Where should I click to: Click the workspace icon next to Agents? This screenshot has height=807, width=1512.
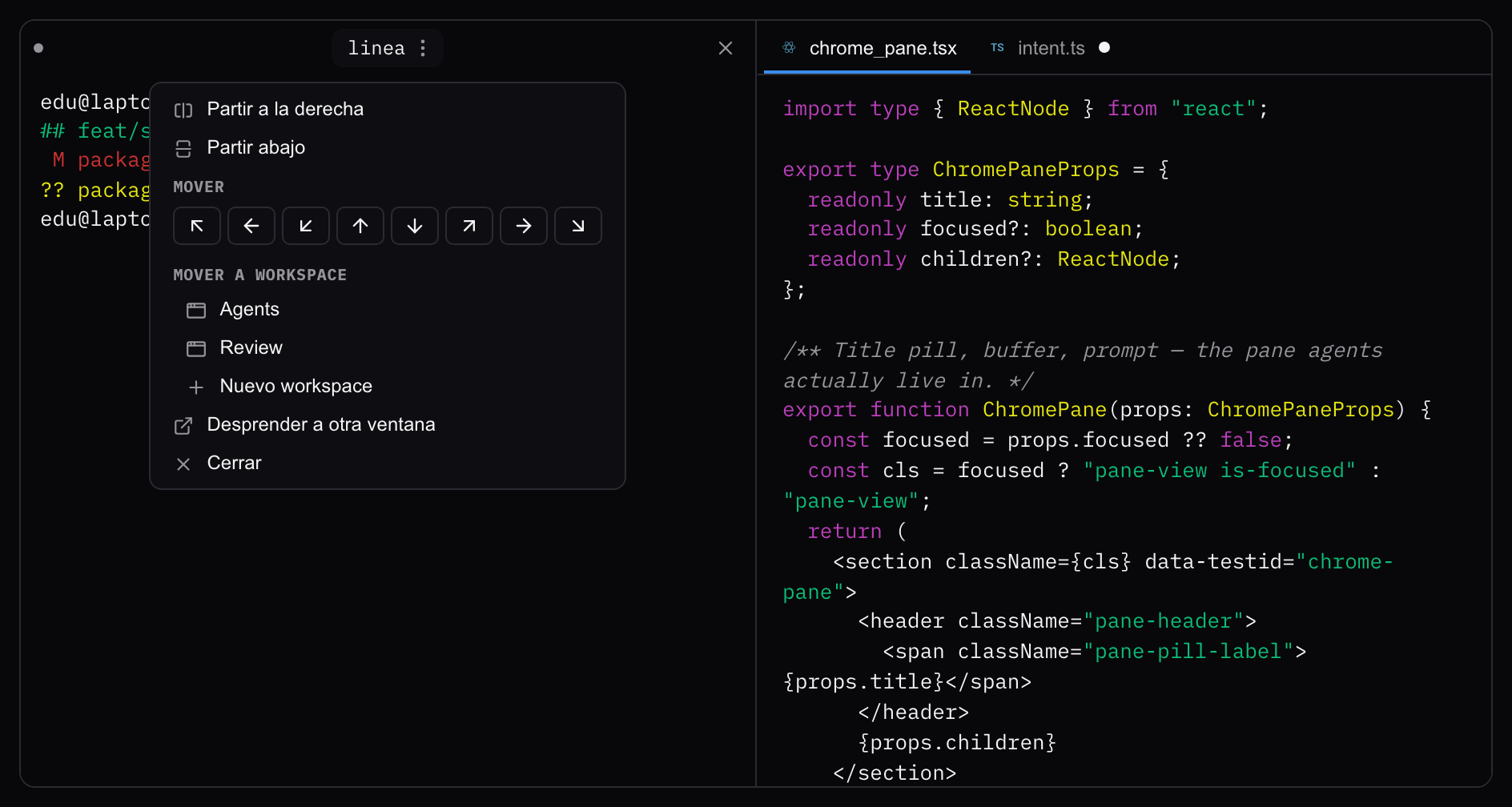tap(196, 310)
